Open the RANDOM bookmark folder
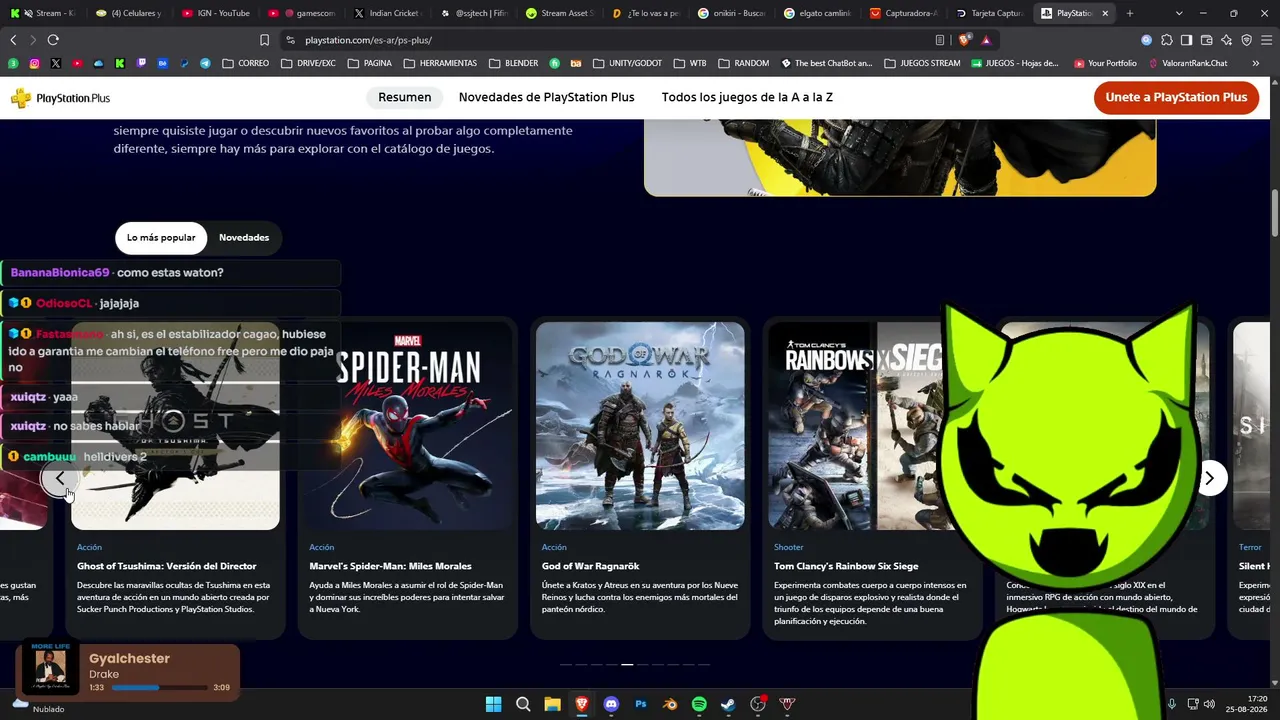1280x720 pixels. coord(743,63)
